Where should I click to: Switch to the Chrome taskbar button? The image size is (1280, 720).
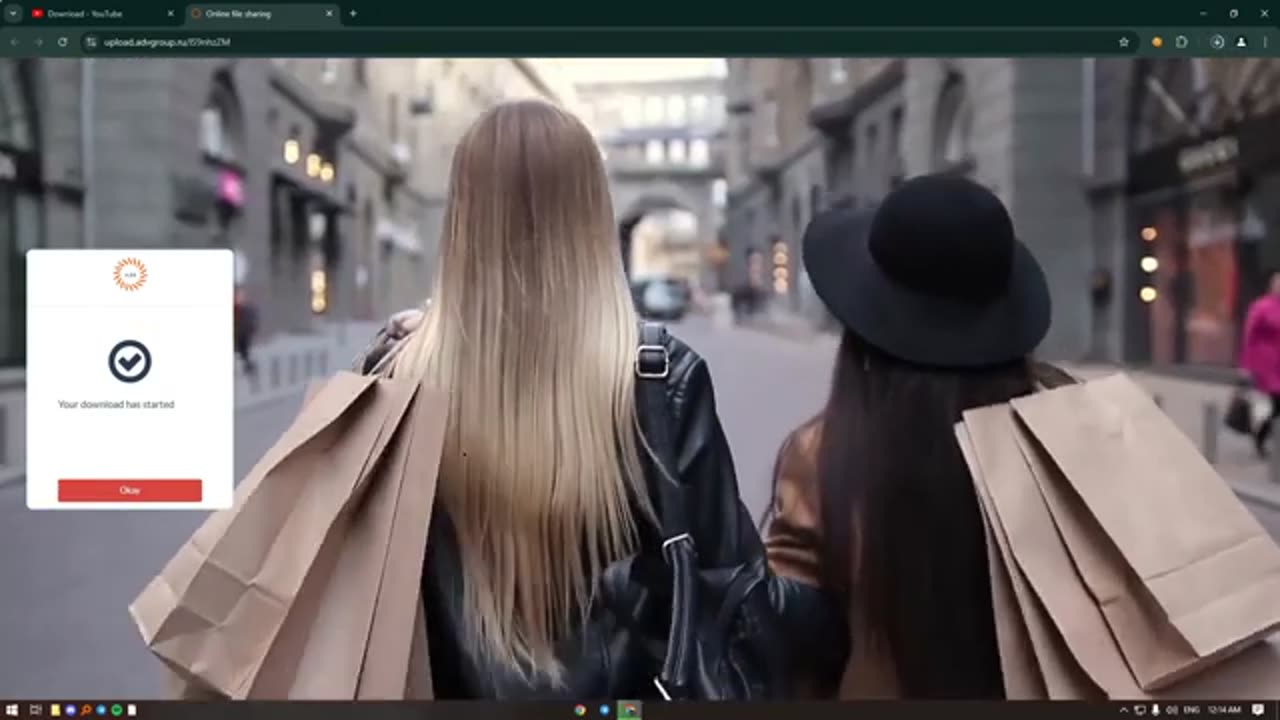(580, 710)
